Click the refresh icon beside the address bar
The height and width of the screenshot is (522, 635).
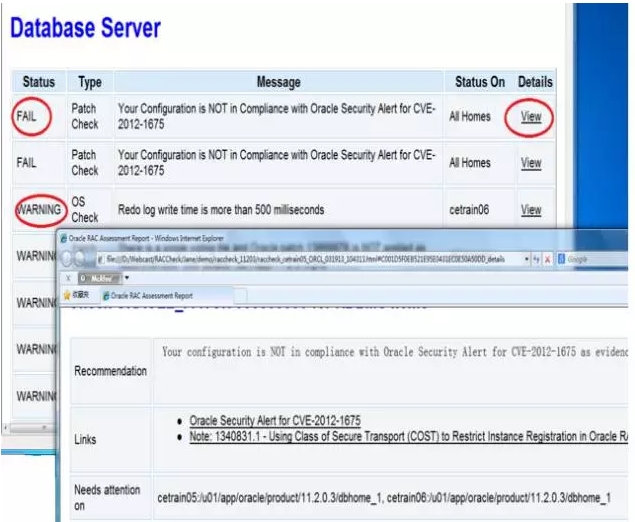tap(537, 260)
